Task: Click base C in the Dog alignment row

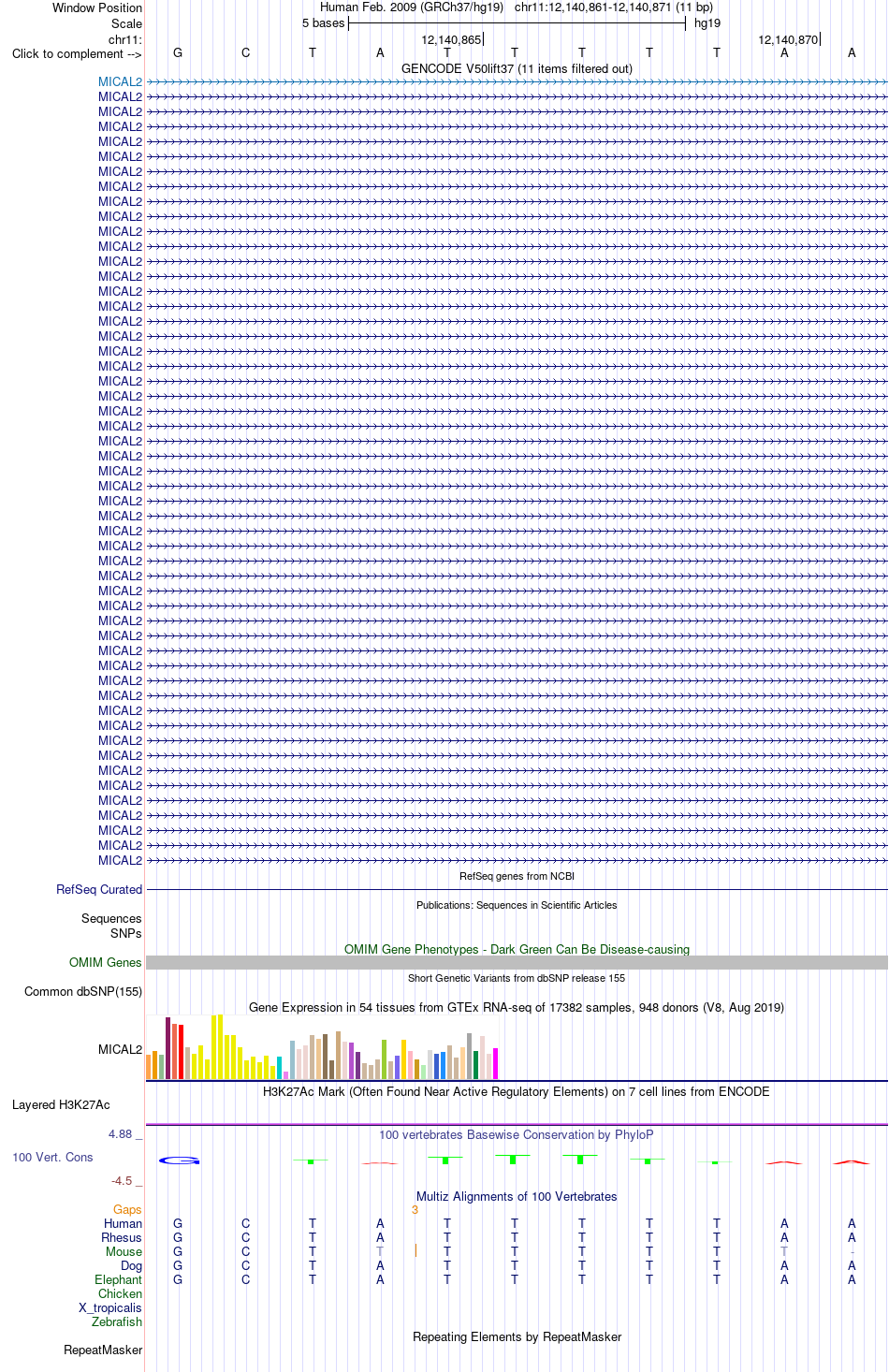Action: pos(245,1265)
